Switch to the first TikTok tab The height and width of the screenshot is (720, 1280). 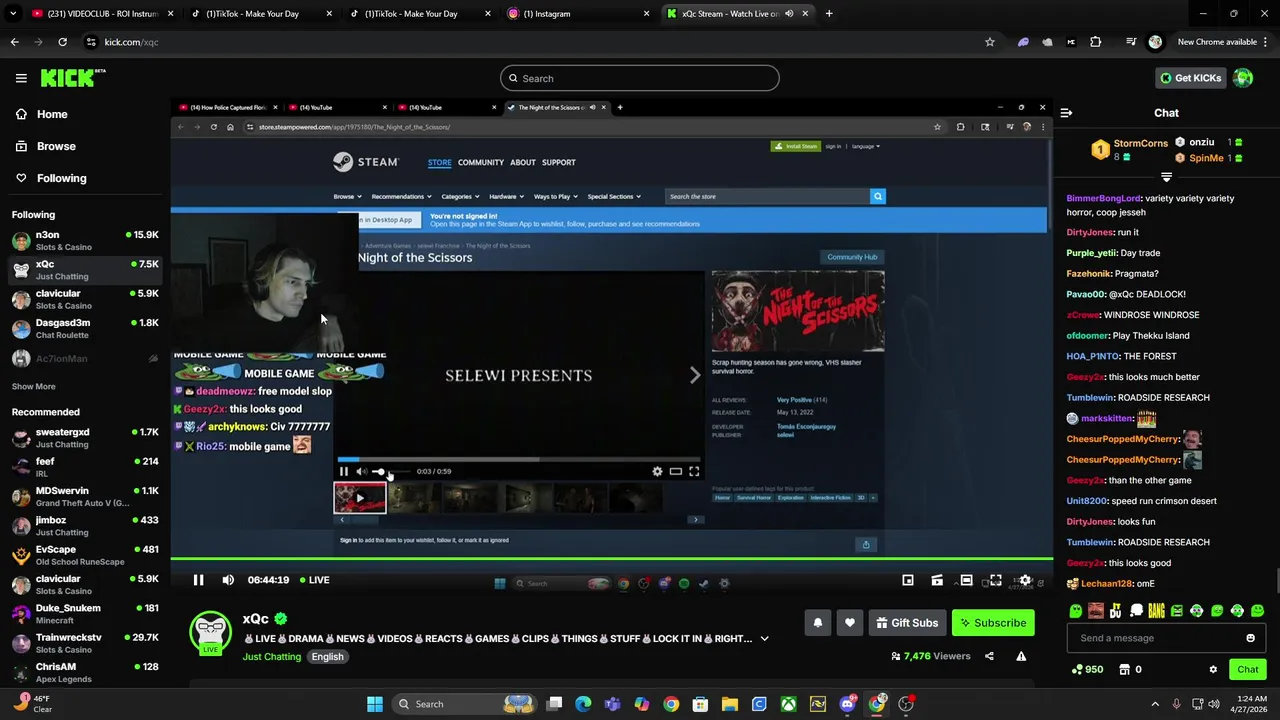point(260,14)
